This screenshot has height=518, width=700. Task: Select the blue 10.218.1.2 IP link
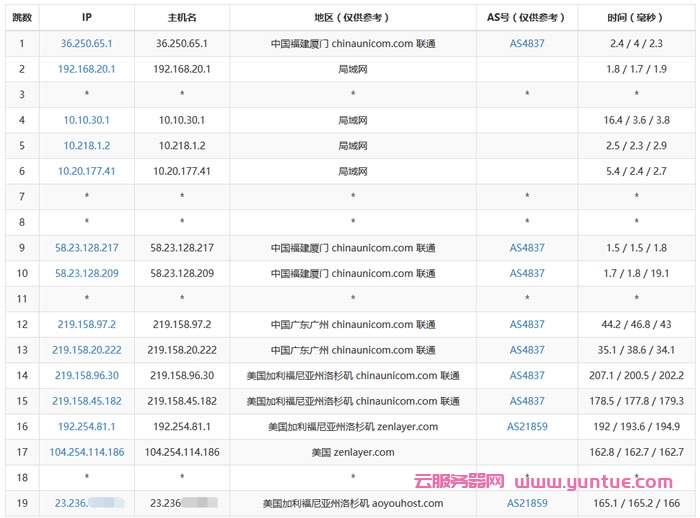(86, 146)
